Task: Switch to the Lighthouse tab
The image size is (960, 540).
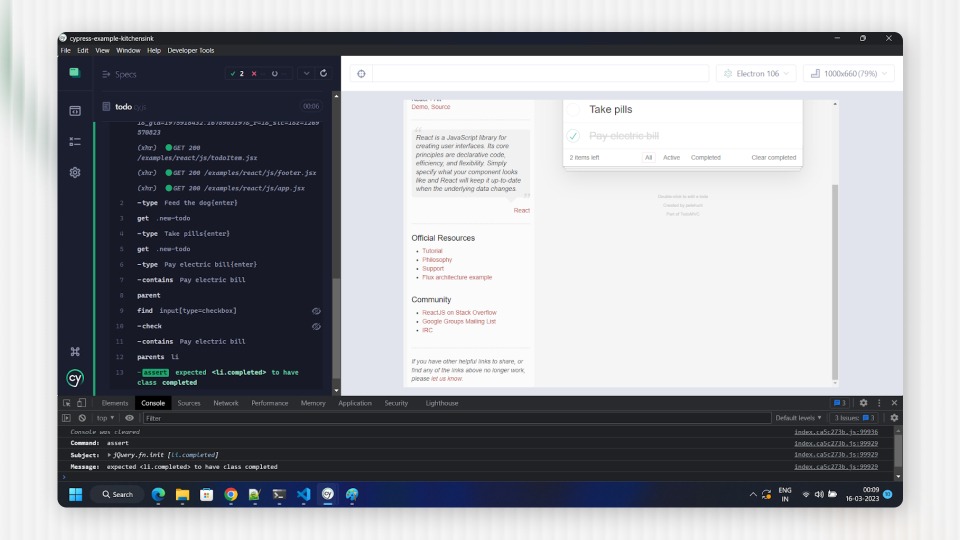Action: click(442, 403)
